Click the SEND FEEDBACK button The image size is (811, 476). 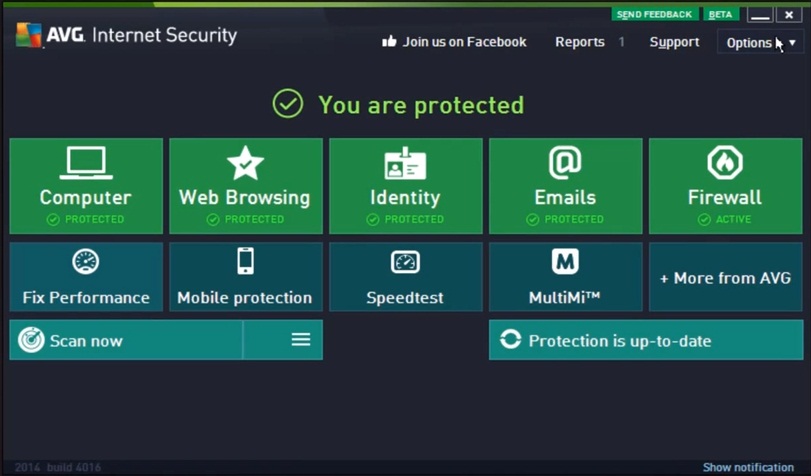click(x=654, y=14)
